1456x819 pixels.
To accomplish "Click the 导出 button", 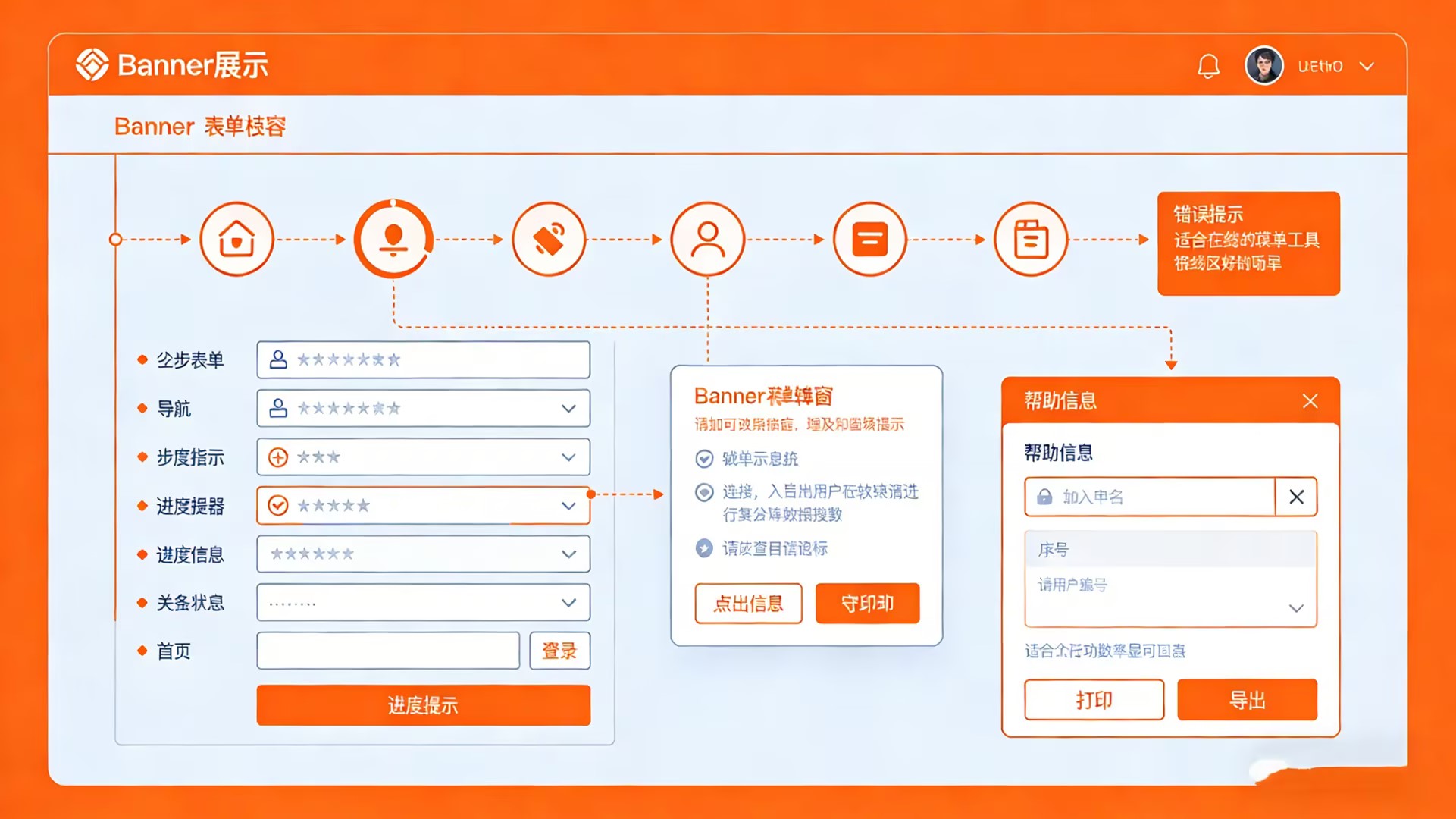I will [x=1247, y=699].
